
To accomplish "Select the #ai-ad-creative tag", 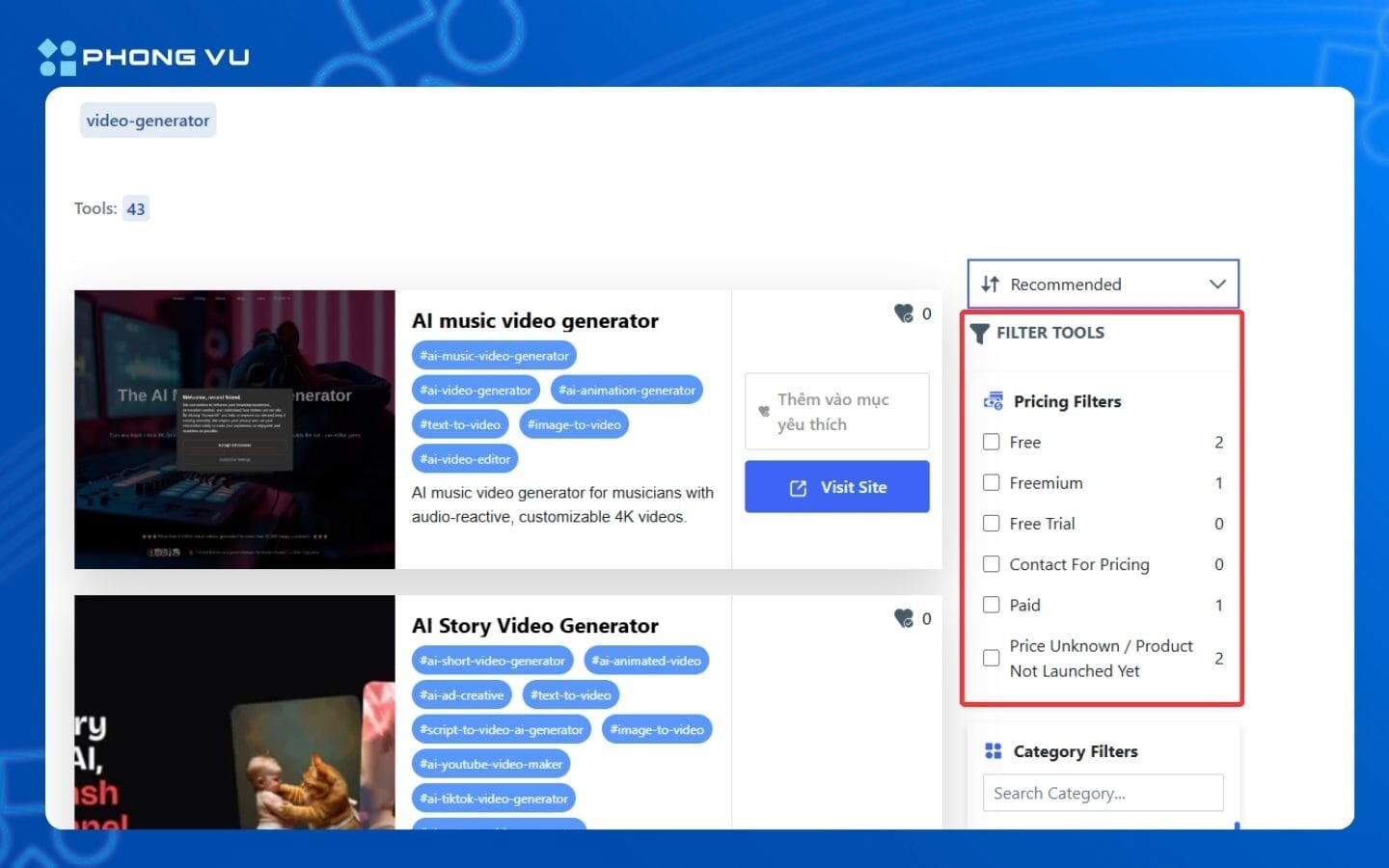I will coord(462,695).
